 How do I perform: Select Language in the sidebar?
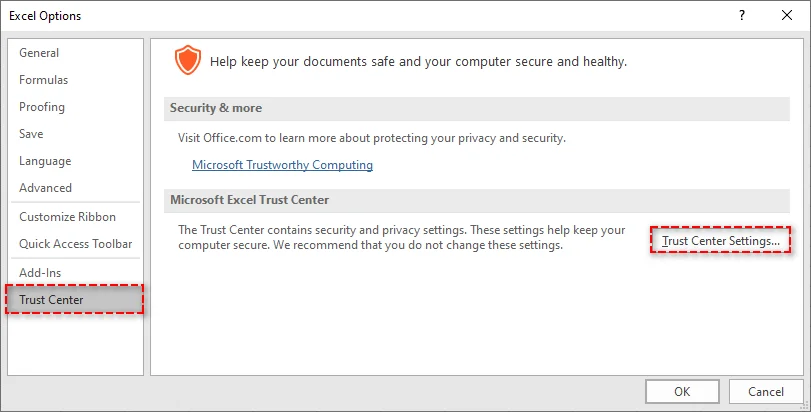point(45,161)
